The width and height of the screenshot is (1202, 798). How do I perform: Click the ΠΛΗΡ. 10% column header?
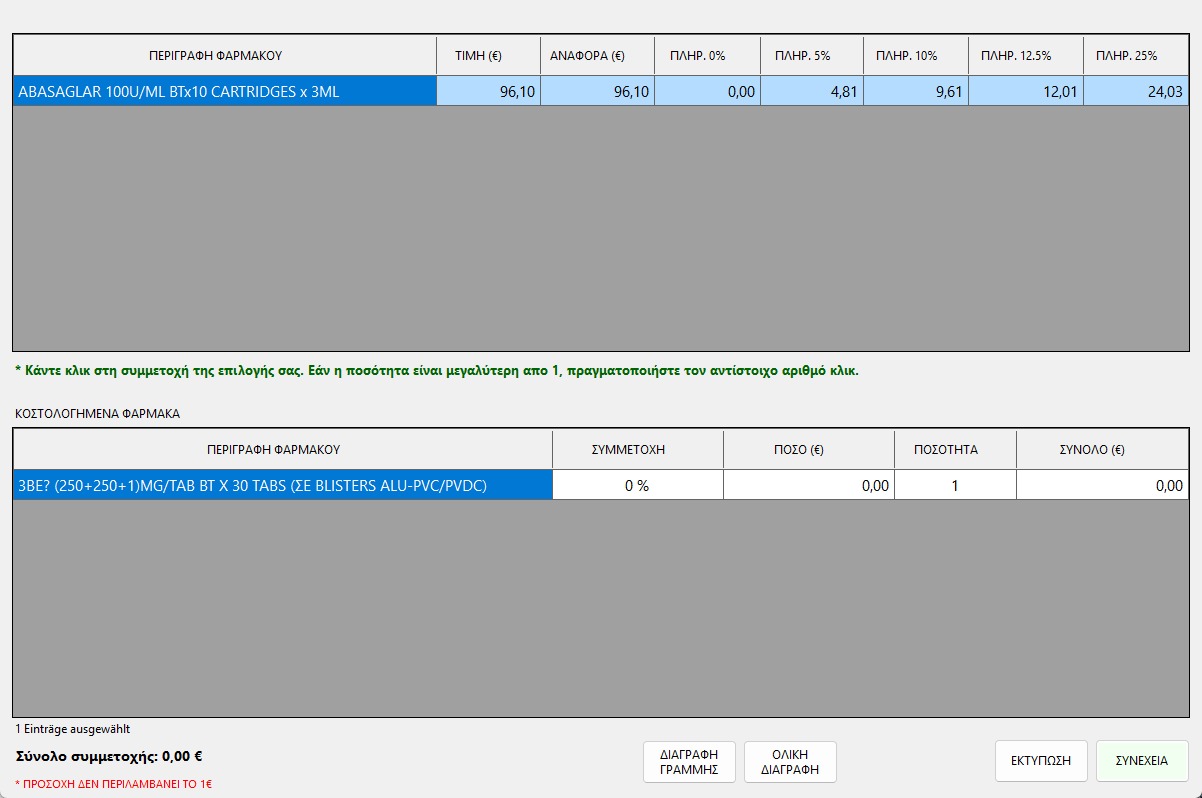[916, 56]
